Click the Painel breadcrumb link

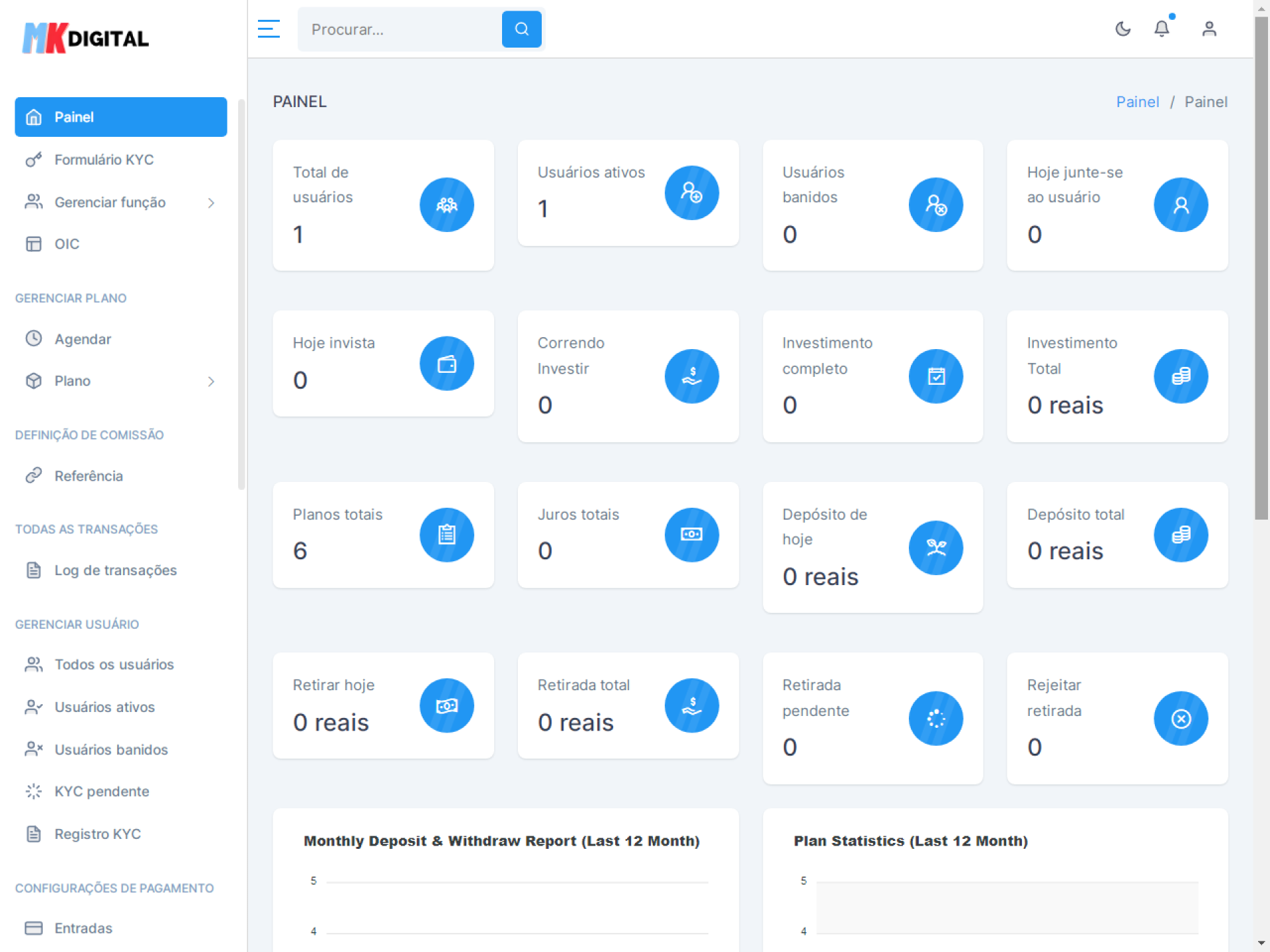(x=1137, y=102)
